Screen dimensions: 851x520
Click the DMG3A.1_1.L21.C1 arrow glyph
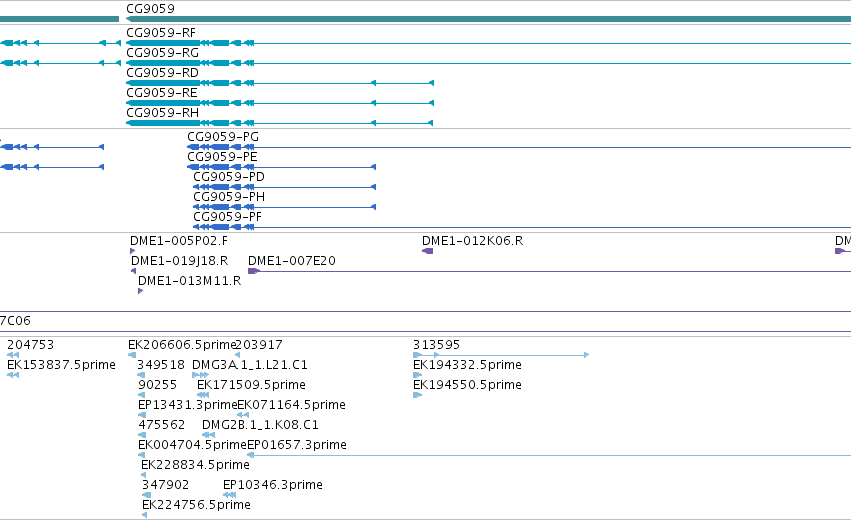coord(200,375)
